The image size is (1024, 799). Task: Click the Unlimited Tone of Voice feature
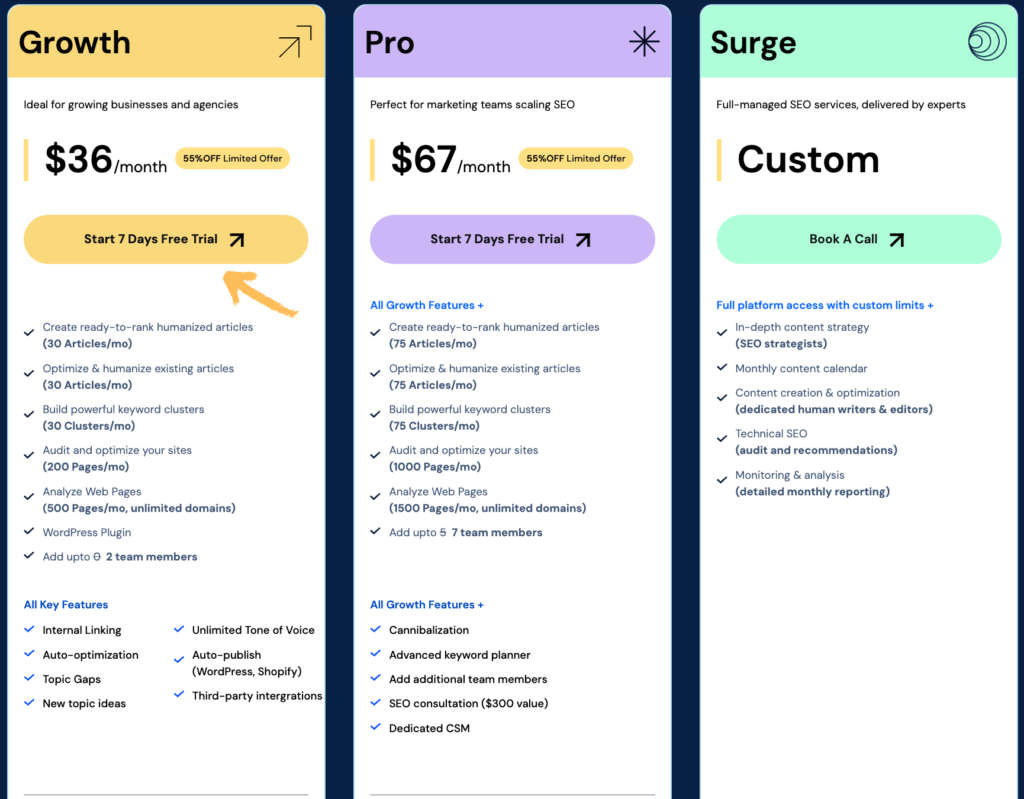click(253, 630)
